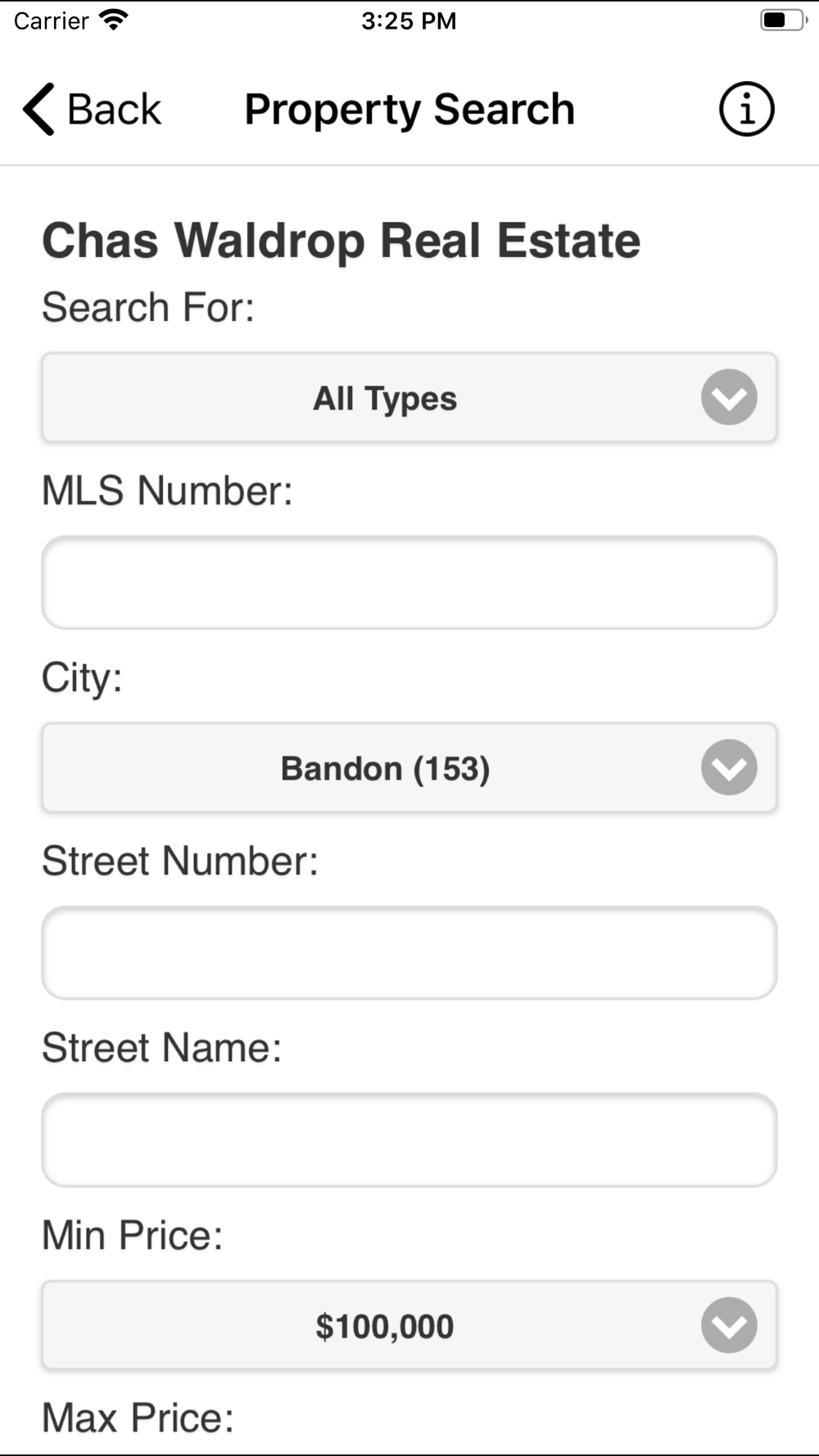Tap the battery status icon
The width and height of the screenshot is (819, 1456).
coord(783,20)
